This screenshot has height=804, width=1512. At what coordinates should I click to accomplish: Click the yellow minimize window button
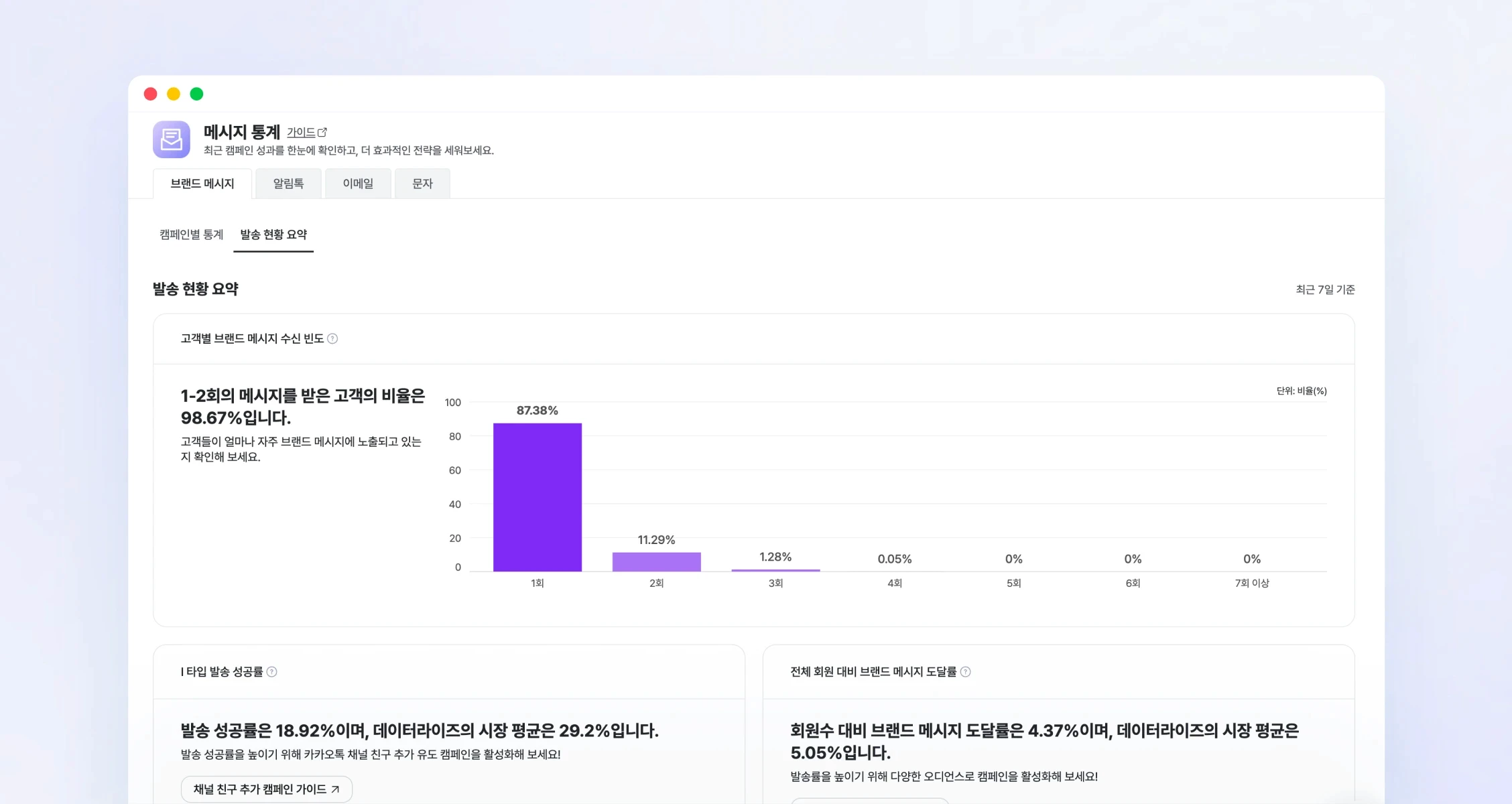pos(174,94)
